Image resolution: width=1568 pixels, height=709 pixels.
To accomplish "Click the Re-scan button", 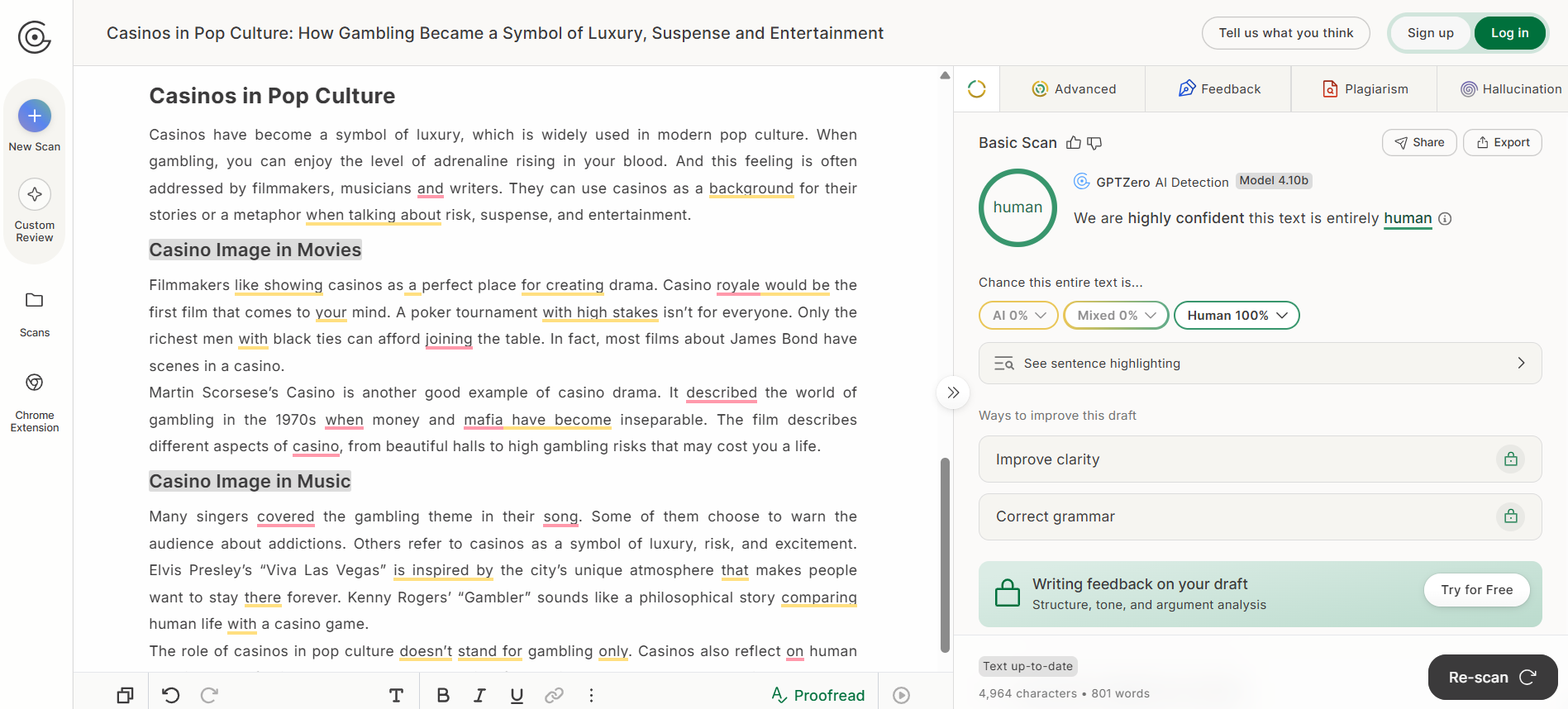I will pyautogui.click(x=1493, y=678).
